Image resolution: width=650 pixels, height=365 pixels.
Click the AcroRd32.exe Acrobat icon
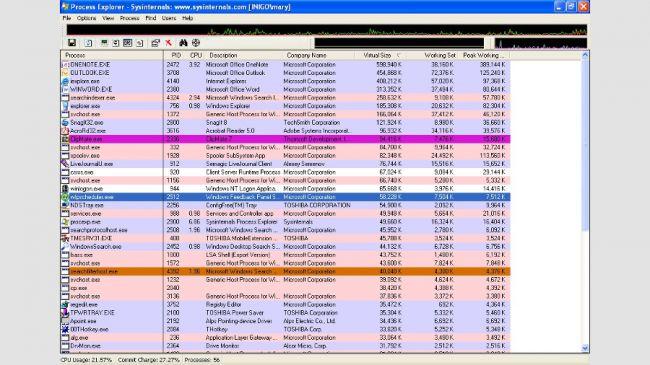click(x=65, y=131)
